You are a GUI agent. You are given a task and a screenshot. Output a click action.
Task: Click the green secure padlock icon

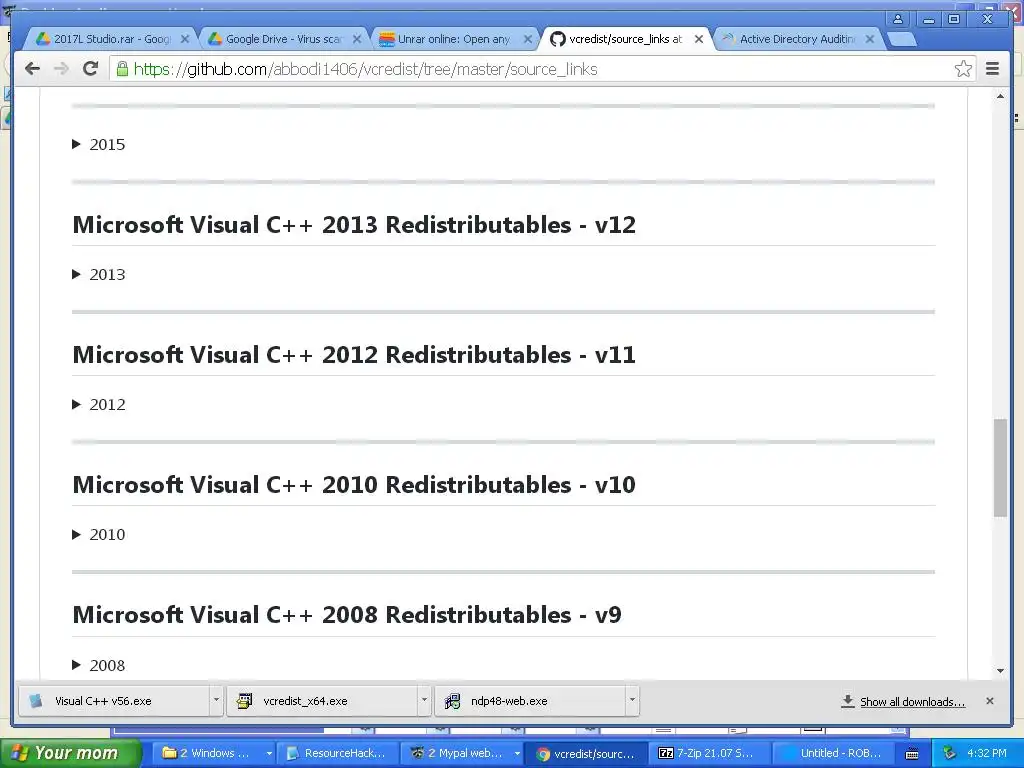click(122, 69)
